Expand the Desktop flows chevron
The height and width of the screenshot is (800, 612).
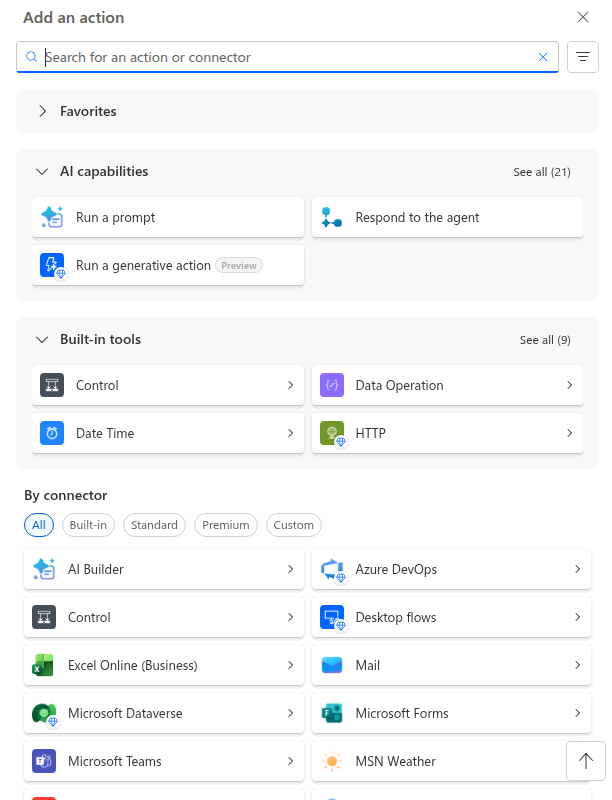click(578, 617)
